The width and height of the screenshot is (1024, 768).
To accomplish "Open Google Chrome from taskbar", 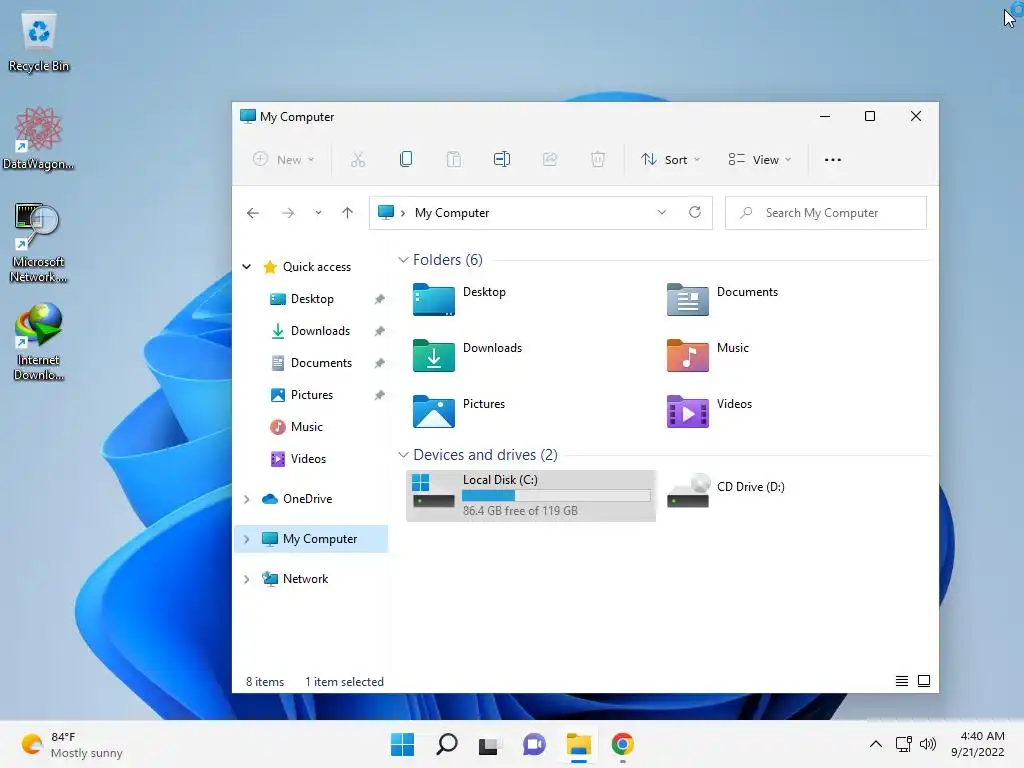I will 622,744.
